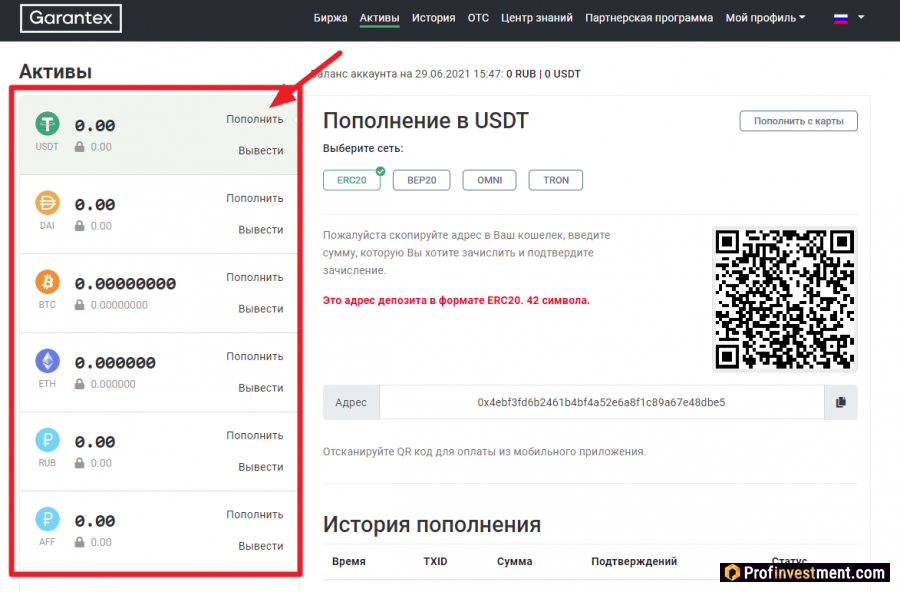900x592 pixels.
Task: Click Пополнить for BTC
Action: (255, 277)
